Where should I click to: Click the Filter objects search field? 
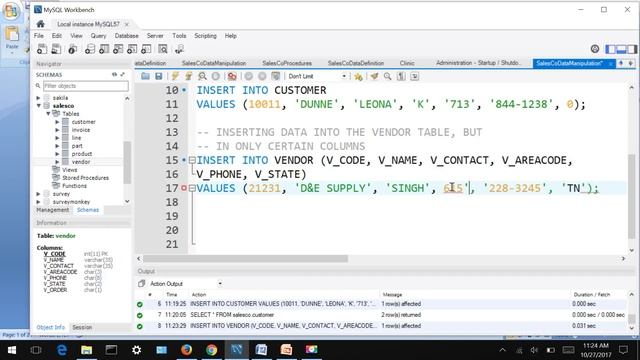click(85, 86)
